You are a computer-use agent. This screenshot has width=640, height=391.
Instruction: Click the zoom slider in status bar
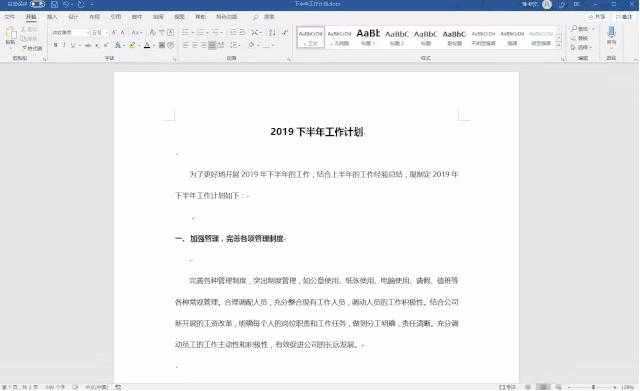point(593,387)
